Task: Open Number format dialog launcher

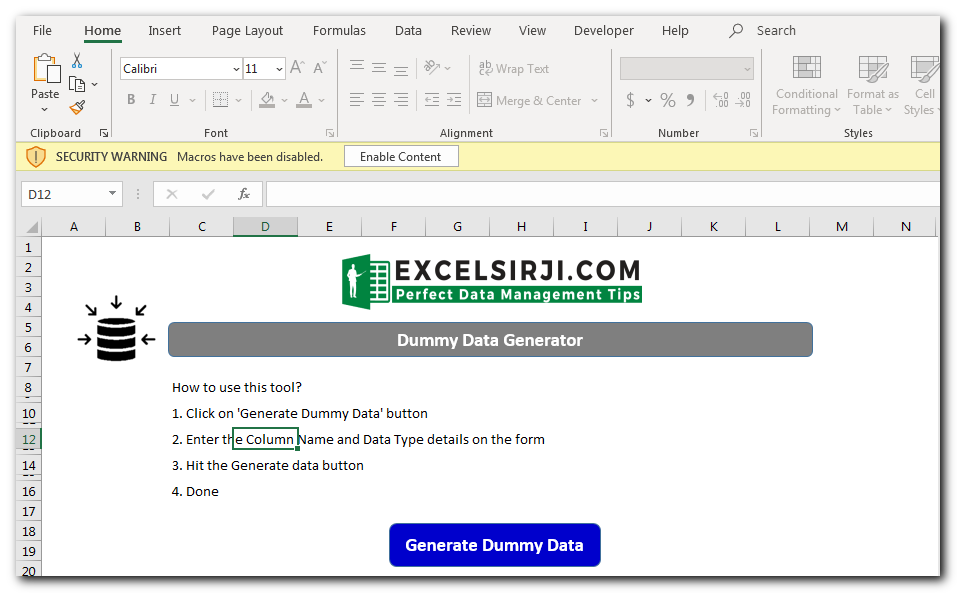Action: tap(754, 132)
